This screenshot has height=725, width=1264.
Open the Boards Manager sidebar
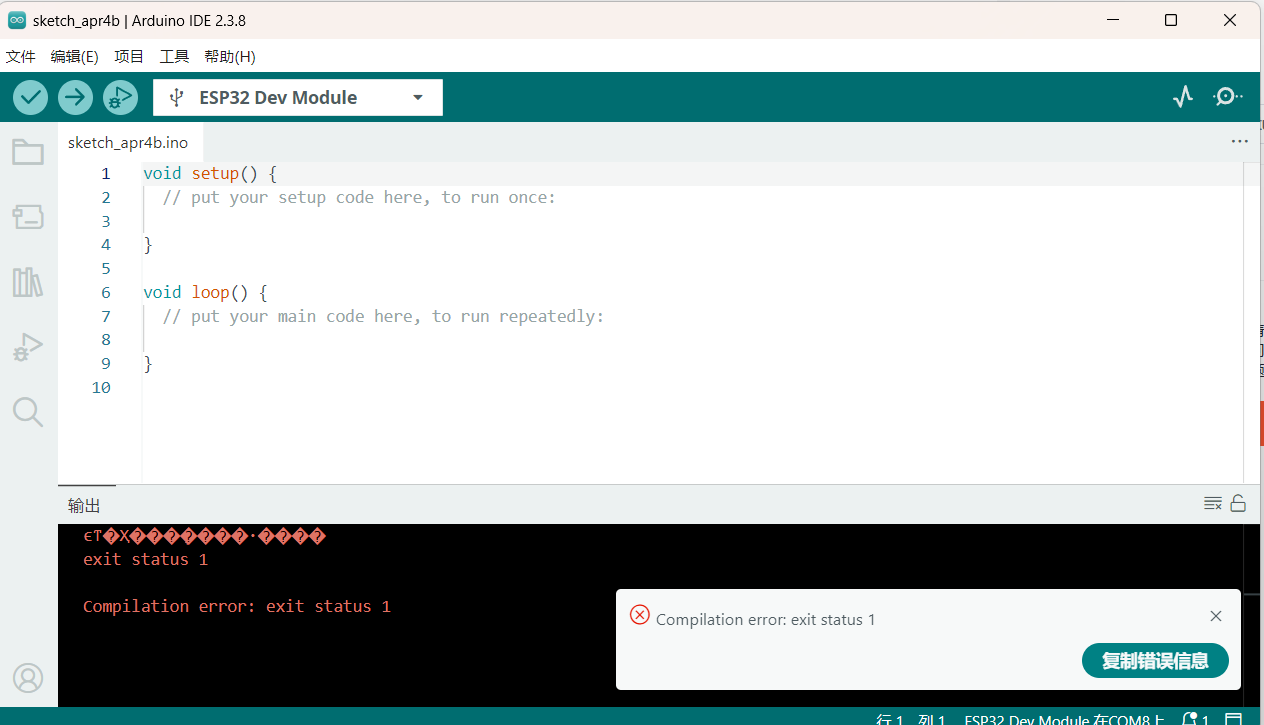(28, 216)
